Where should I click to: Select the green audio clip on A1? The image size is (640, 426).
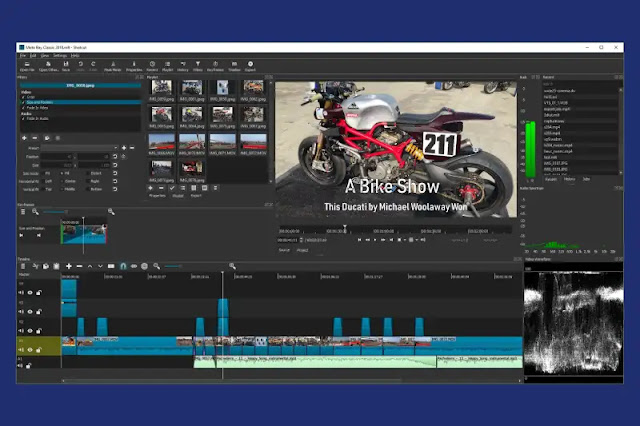click(315, 362)
